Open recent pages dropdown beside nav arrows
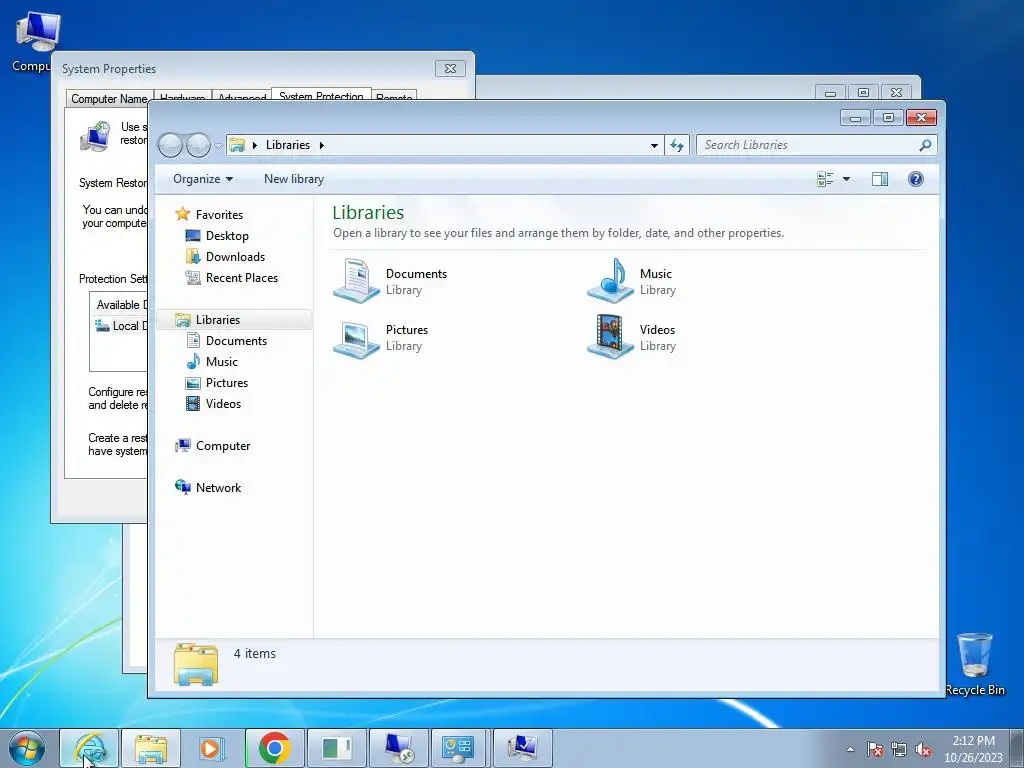 tap(218, 146)
